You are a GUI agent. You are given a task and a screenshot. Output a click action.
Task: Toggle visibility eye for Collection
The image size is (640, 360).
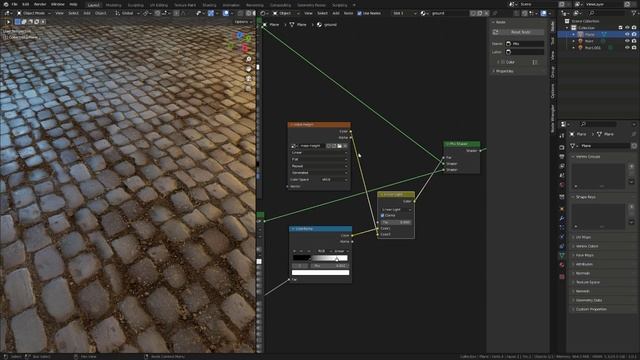[627, 28]
